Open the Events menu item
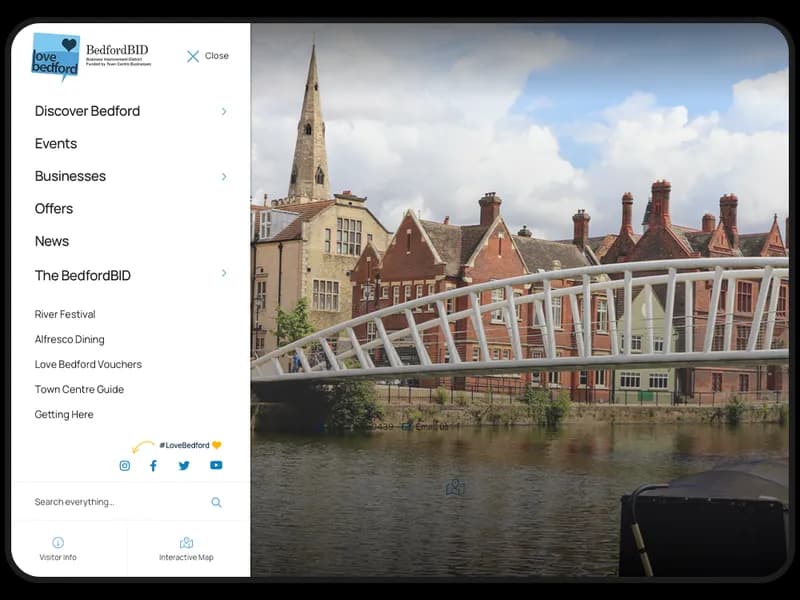This screenshot has width=800, height=600. click(x=55, y=143)
